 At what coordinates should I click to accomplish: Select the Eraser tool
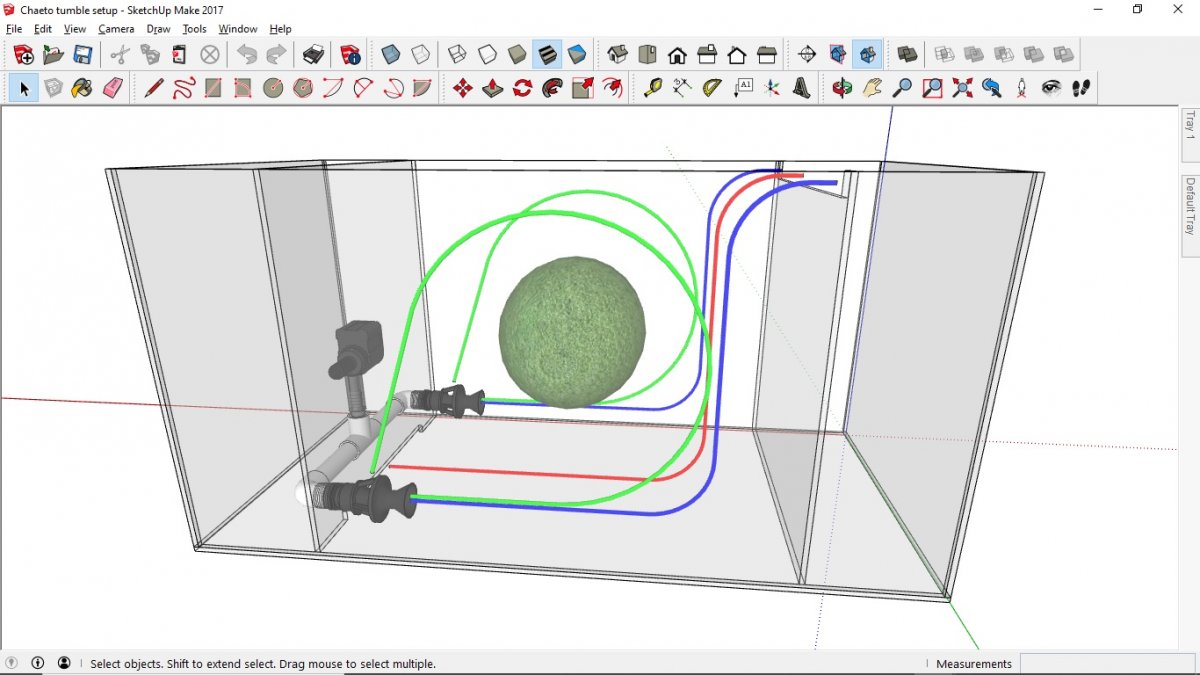click(113, 88)
